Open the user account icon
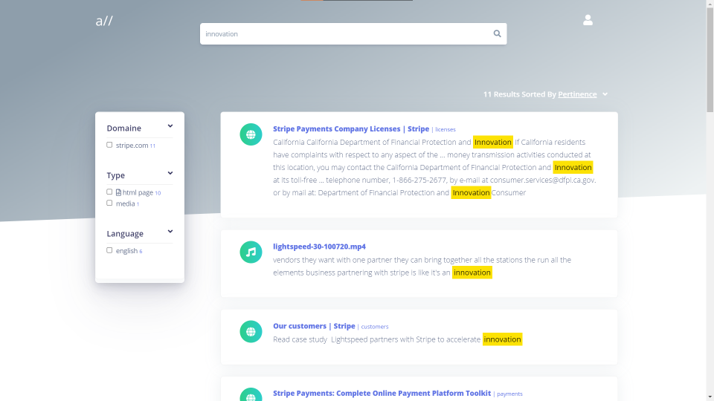 pos(587,20)
